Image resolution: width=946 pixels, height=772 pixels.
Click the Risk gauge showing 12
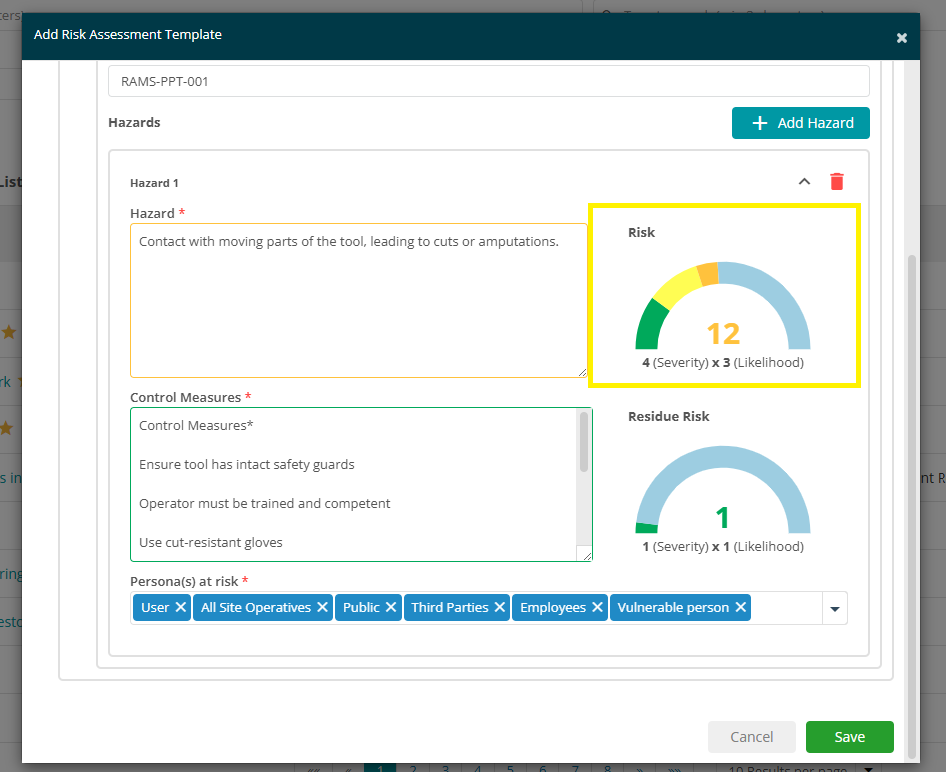(x=723, y=305)
